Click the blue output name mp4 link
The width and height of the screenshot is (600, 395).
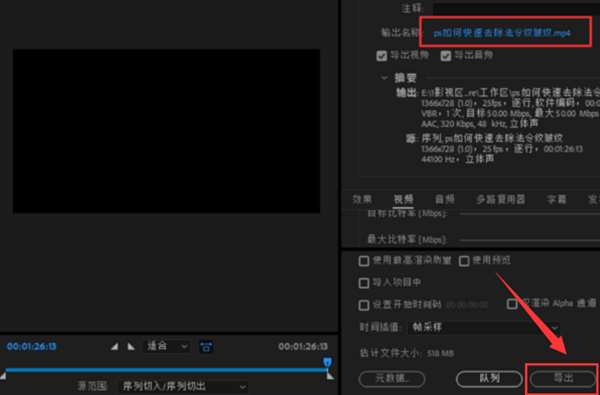click(x=502, y=33)
